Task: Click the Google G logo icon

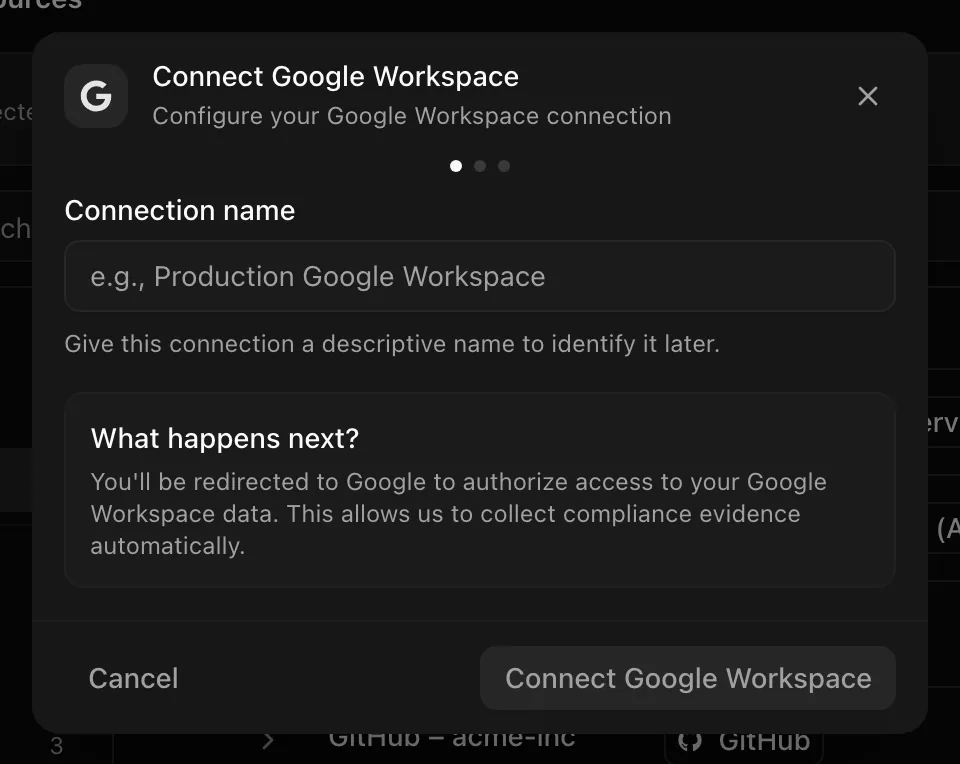Action: (x=96, y=96)
